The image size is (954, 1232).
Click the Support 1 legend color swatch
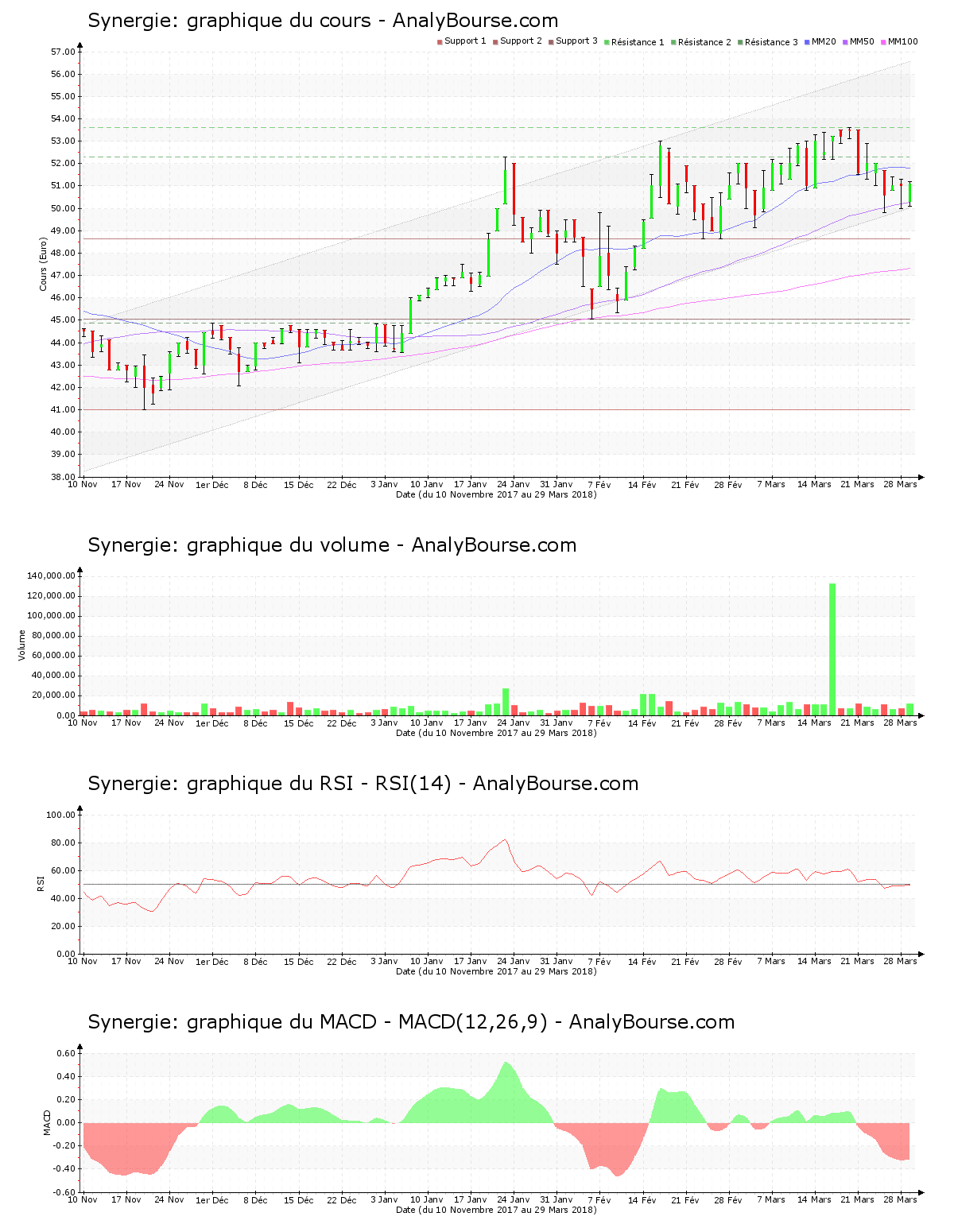440,42
